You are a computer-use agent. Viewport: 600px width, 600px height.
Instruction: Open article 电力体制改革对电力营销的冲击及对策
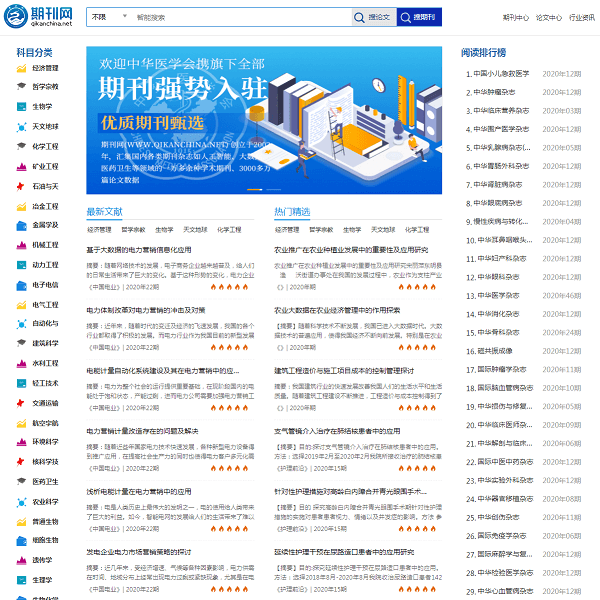pos(146,310)
